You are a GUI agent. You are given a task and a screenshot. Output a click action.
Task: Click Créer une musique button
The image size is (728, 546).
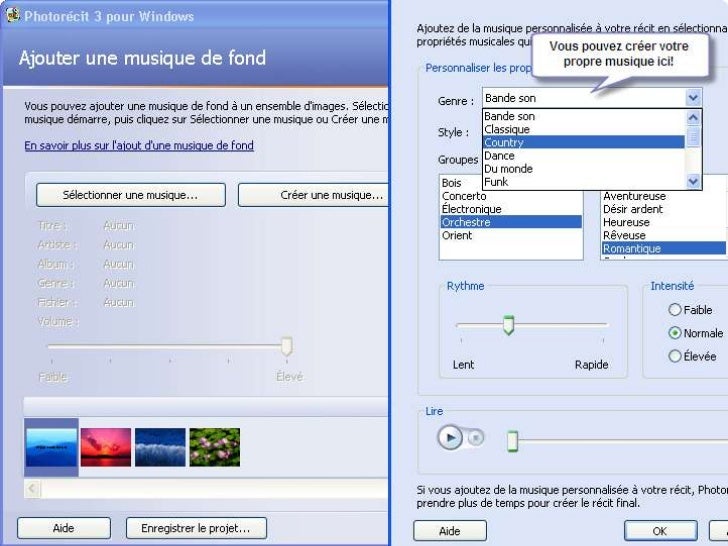[x=313, y=195]
